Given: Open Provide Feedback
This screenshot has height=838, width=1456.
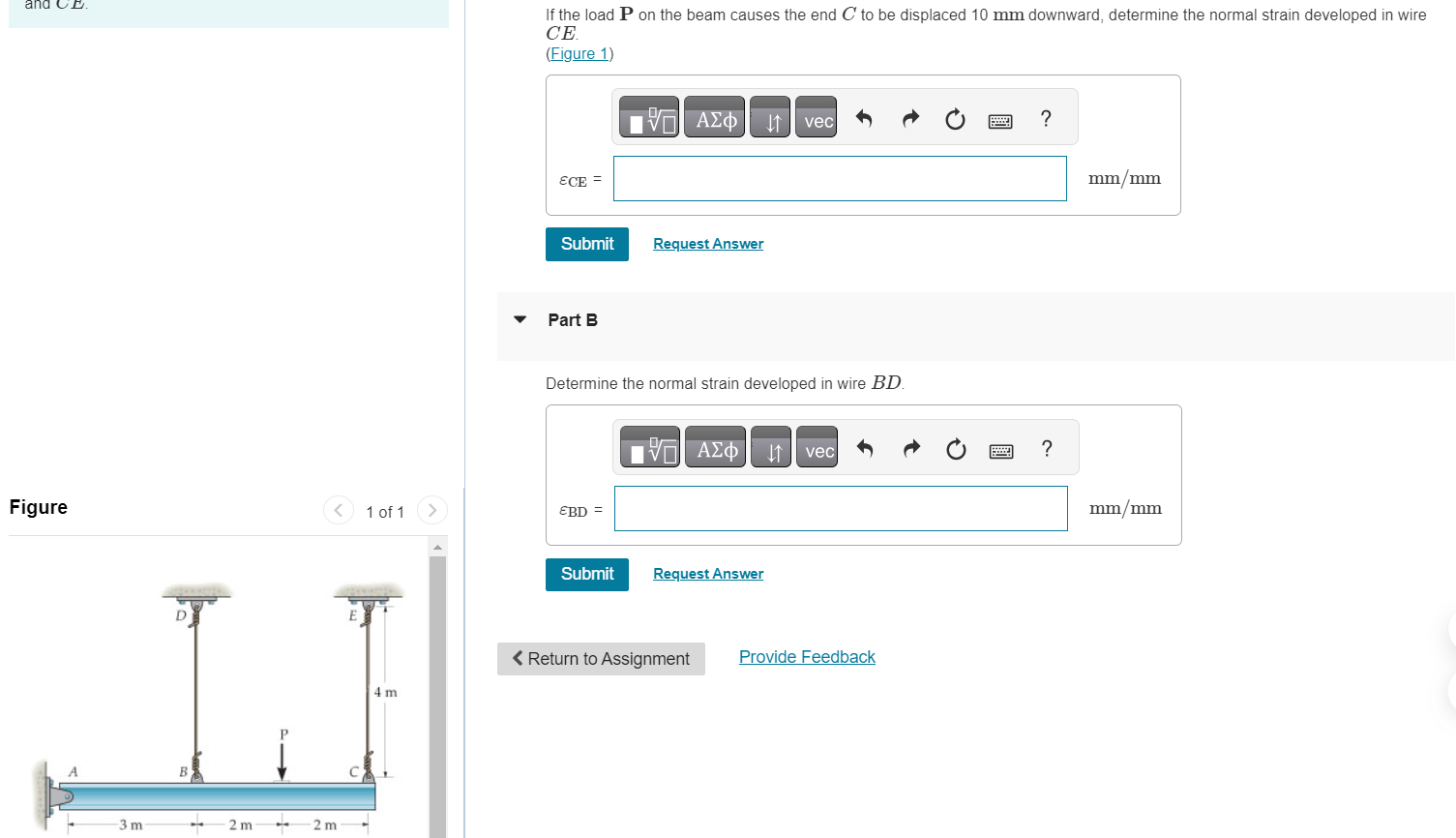Looking at the screenshot, I should click(x=807, y=656).
